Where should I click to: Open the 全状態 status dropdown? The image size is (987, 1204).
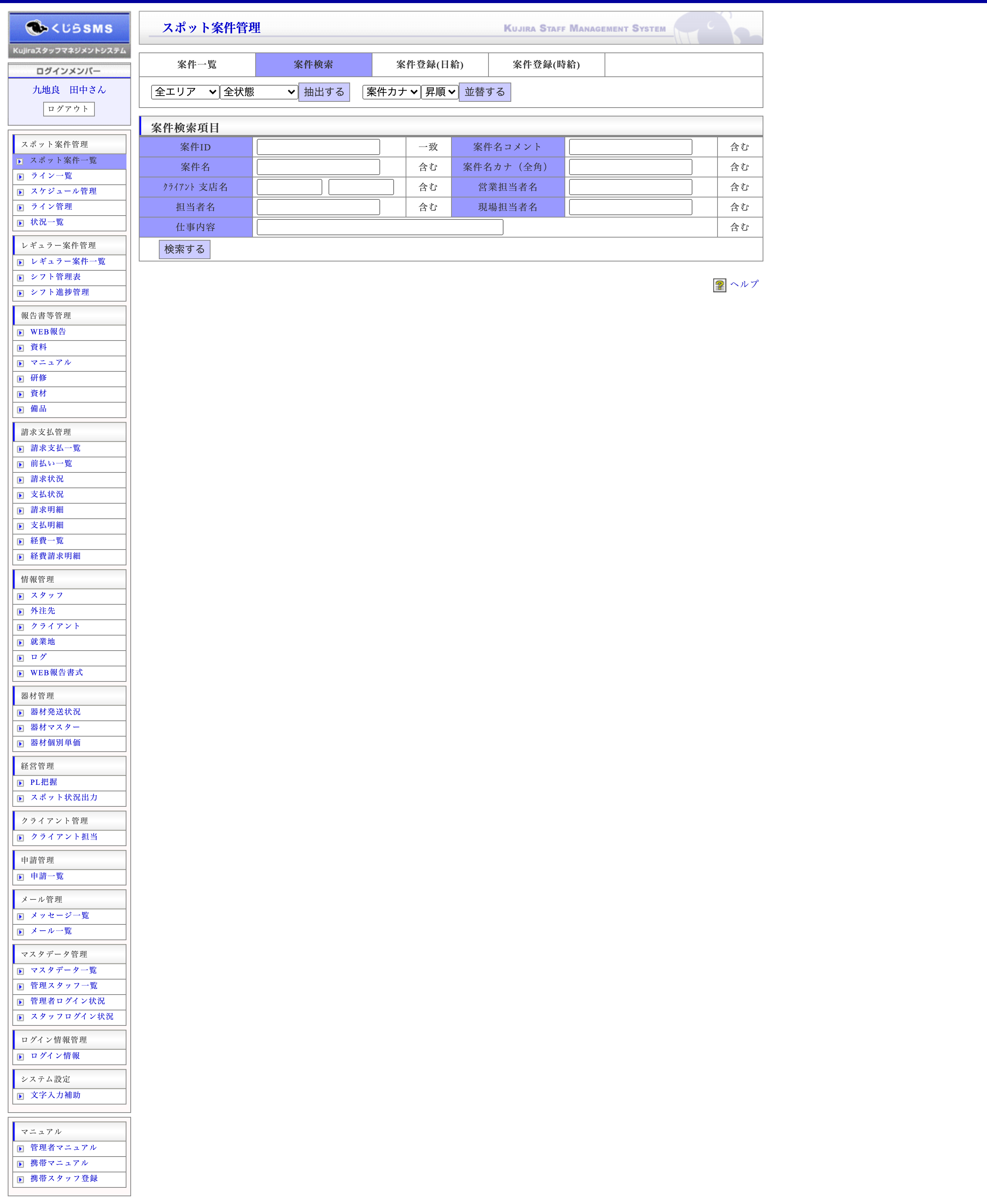(259, 91)
